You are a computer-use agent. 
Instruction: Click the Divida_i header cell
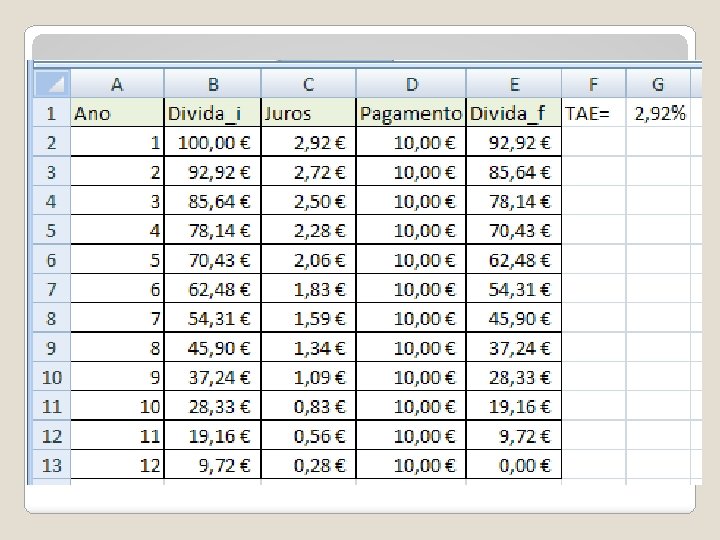213,112
